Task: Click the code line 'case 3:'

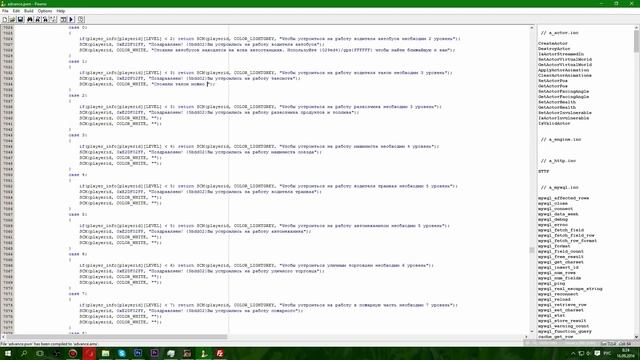Action: pyautogui.click(x=78, y=135)
